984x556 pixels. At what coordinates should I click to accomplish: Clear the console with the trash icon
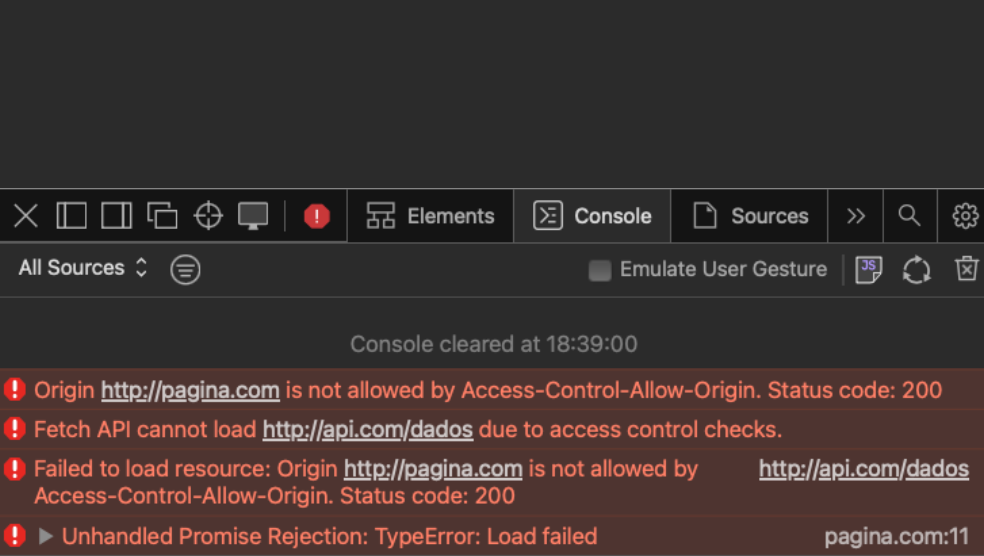point(966,269)
